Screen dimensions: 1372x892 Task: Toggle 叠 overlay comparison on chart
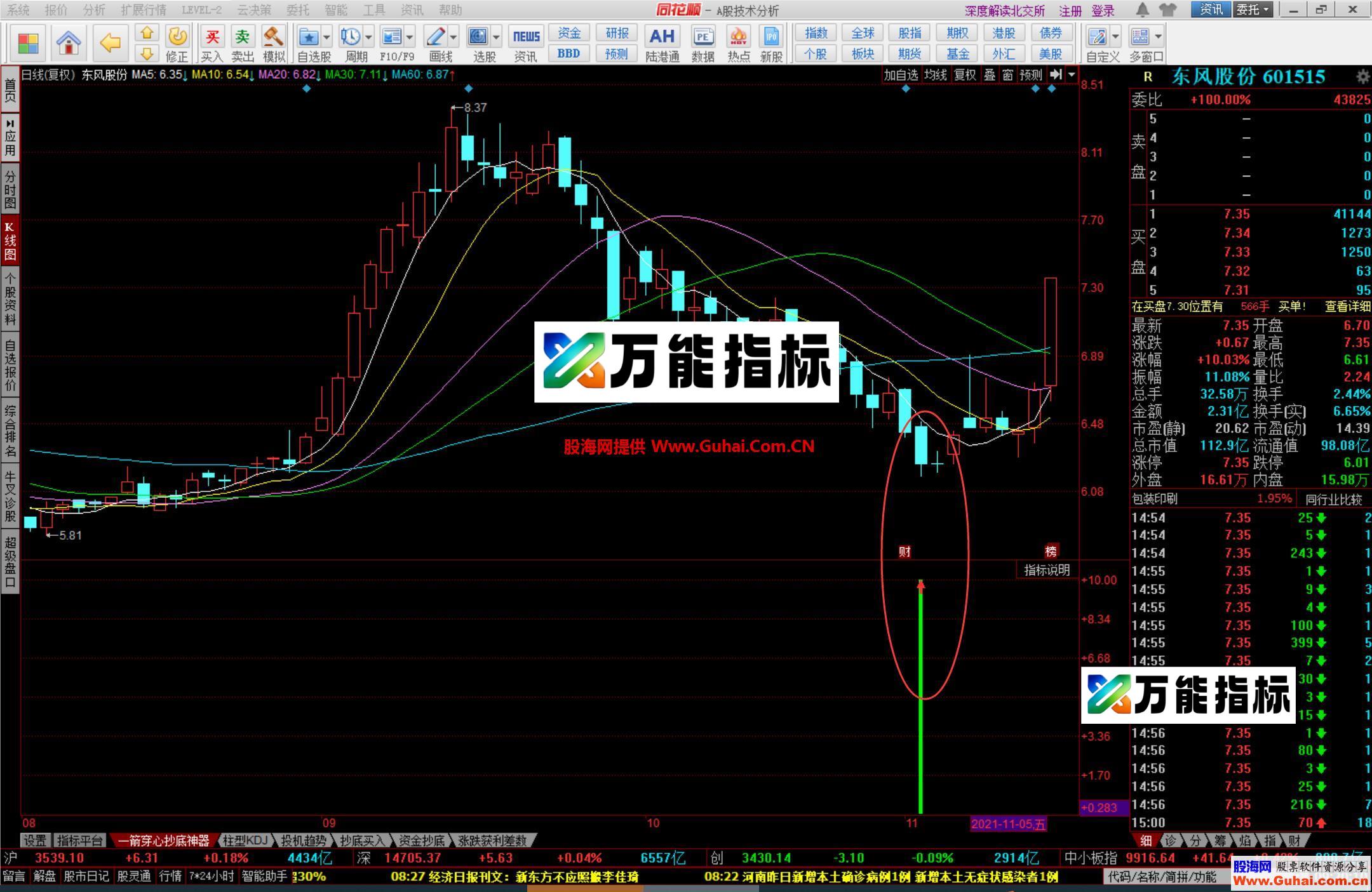click(990, 75)
